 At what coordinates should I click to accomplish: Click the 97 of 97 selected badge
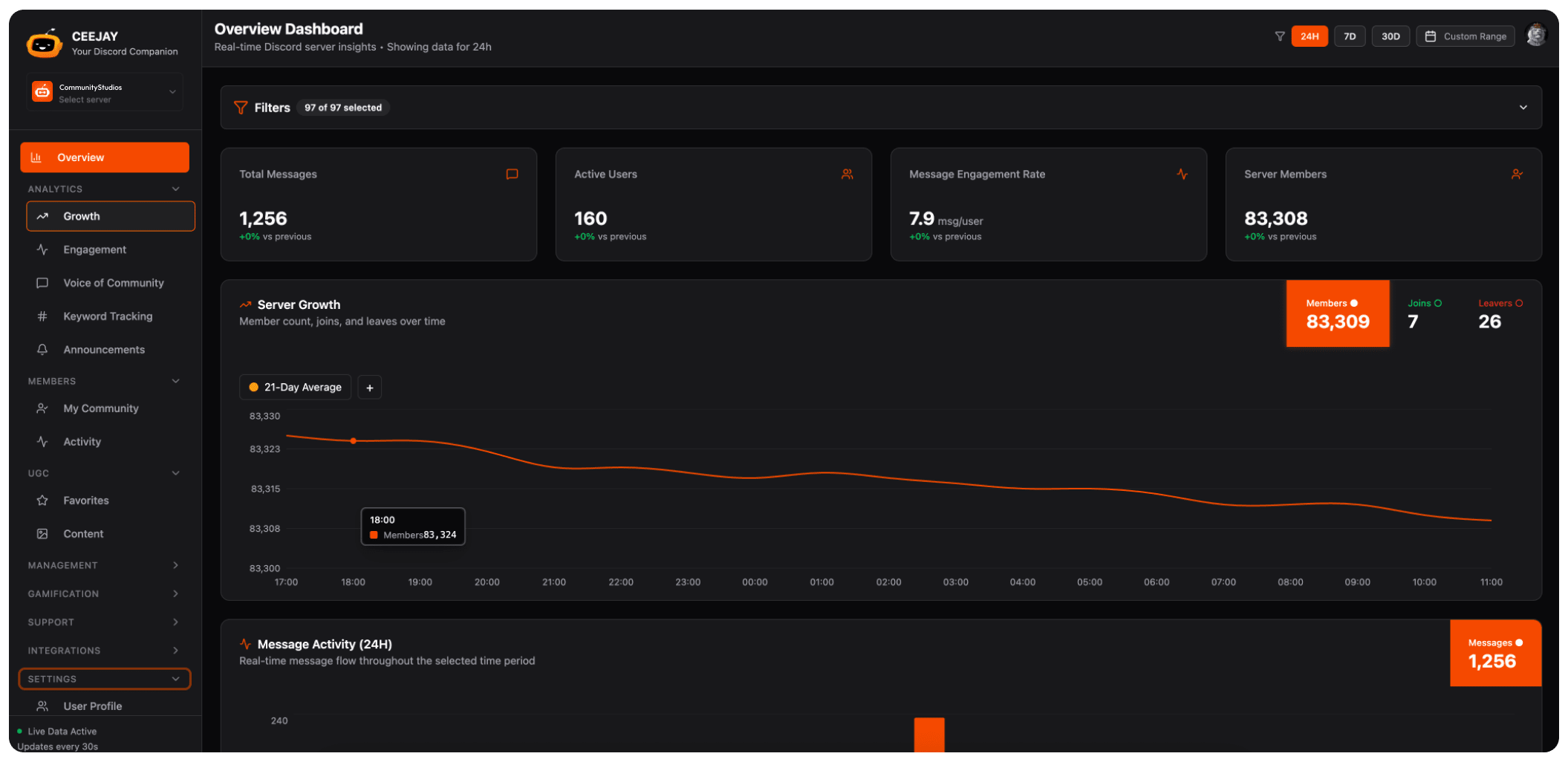coord(343,108)
